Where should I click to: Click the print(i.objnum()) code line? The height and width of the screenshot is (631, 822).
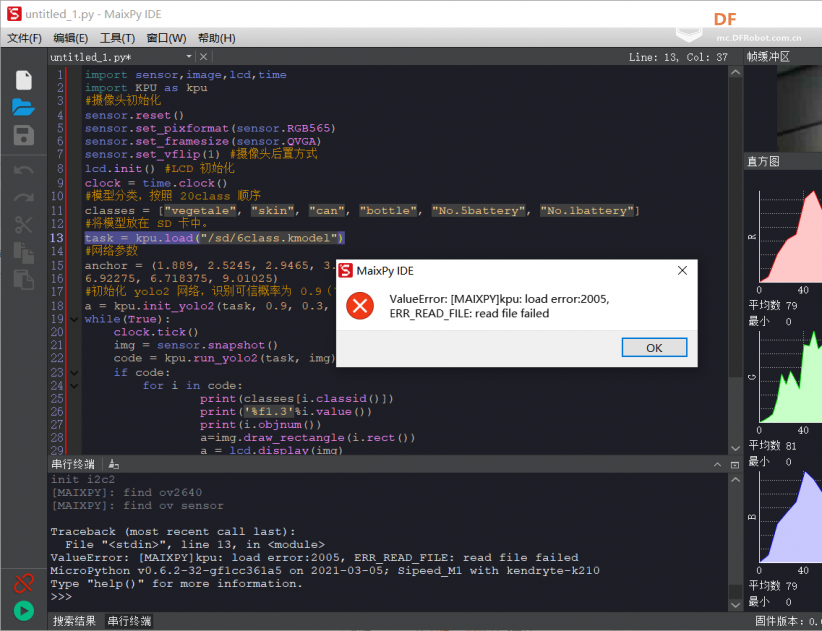(x=261, y=425)
